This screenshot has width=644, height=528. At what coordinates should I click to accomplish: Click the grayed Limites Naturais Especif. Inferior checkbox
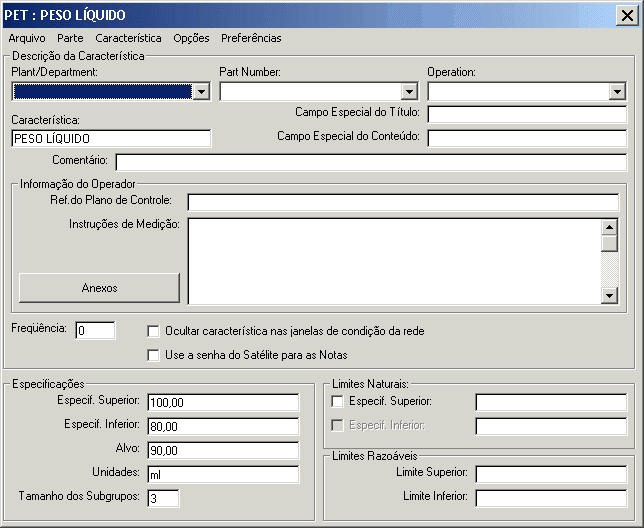(337, 425)
